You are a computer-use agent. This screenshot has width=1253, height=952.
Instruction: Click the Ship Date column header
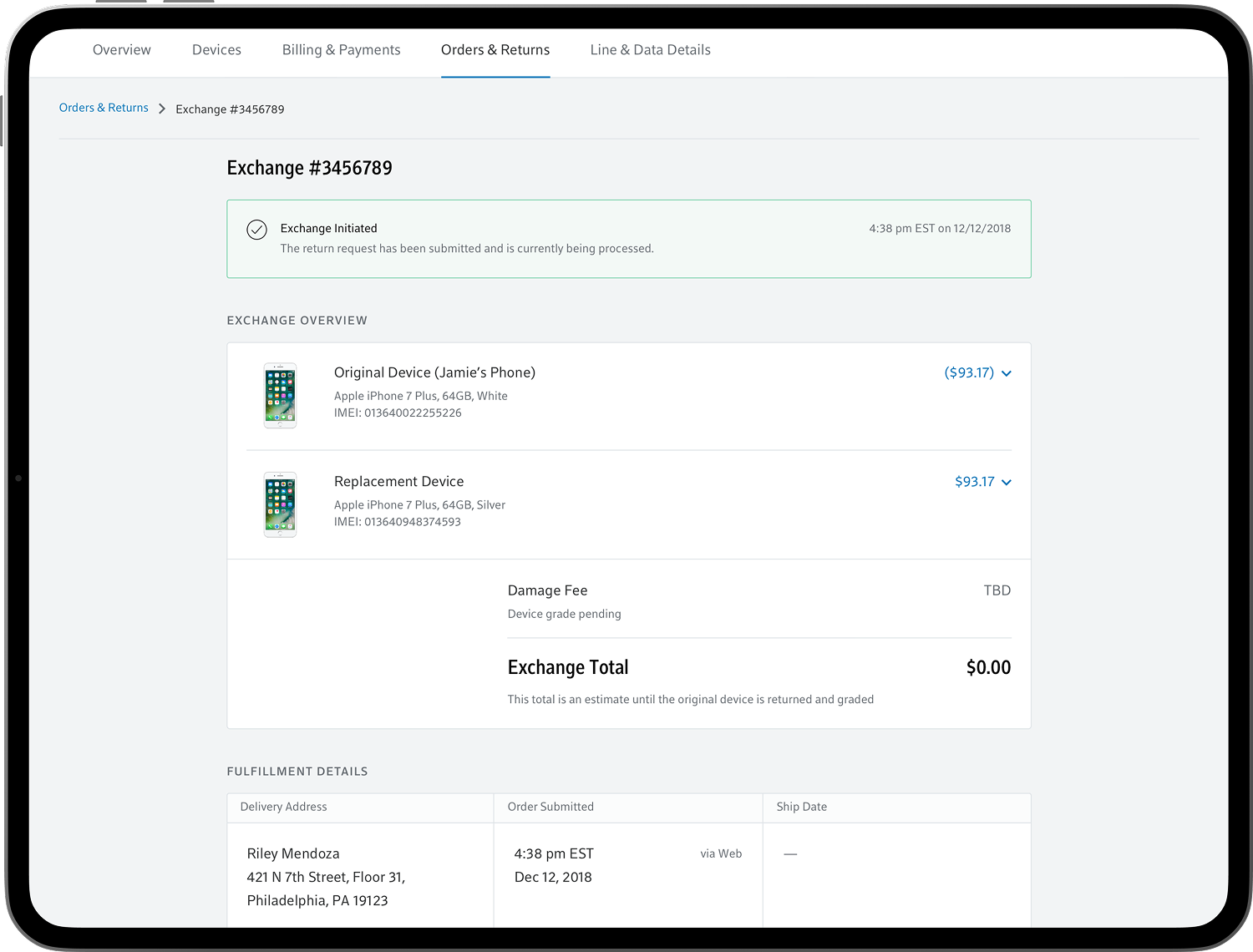pyautogui.click(x=801, y=807)
